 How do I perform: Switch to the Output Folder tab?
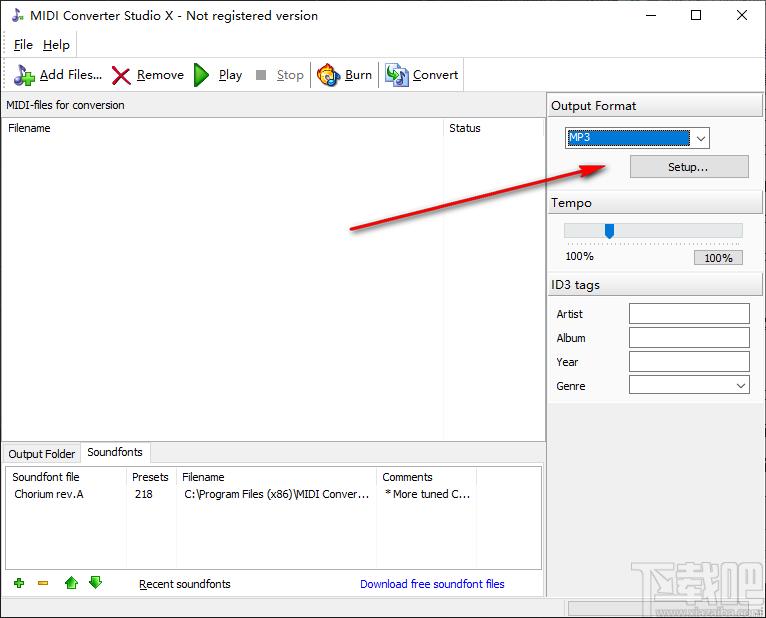click(42, 454)
